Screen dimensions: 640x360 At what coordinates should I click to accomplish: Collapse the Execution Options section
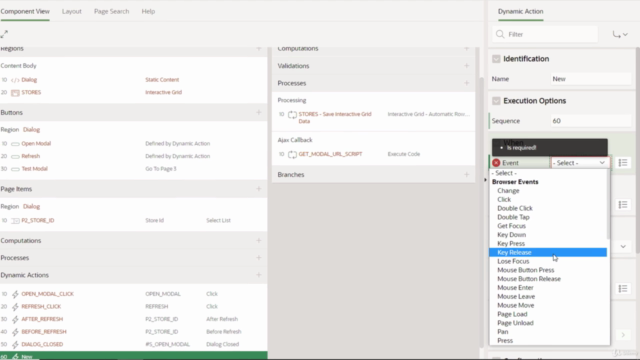click(496, 101)
